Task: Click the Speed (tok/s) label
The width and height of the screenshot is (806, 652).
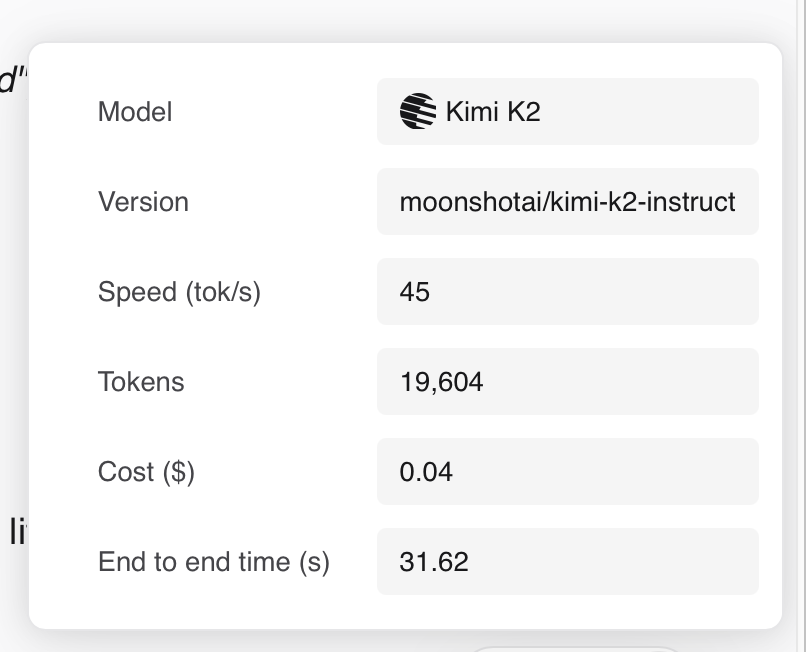Action: point(179,292)
